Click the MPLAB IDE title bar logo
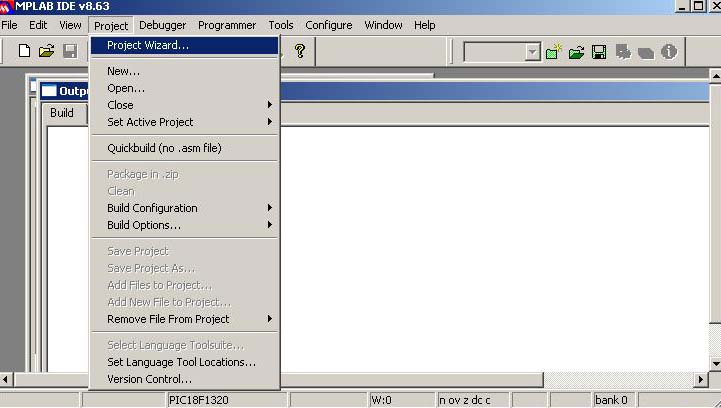721x408 pixels. pyautogui.click(x=7, y=7)
